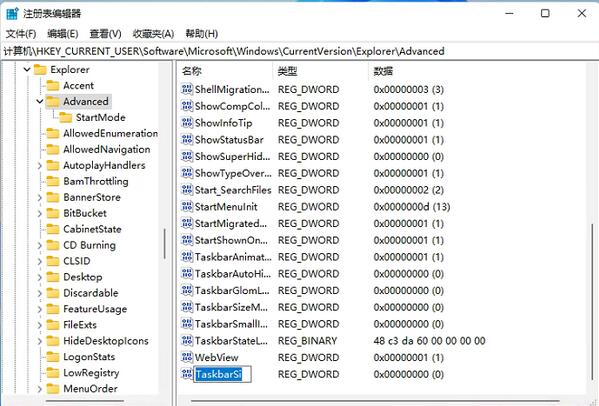599x406 pixels.
Task: Expand the BitBucket key
Action: click(x=39, y=214)
